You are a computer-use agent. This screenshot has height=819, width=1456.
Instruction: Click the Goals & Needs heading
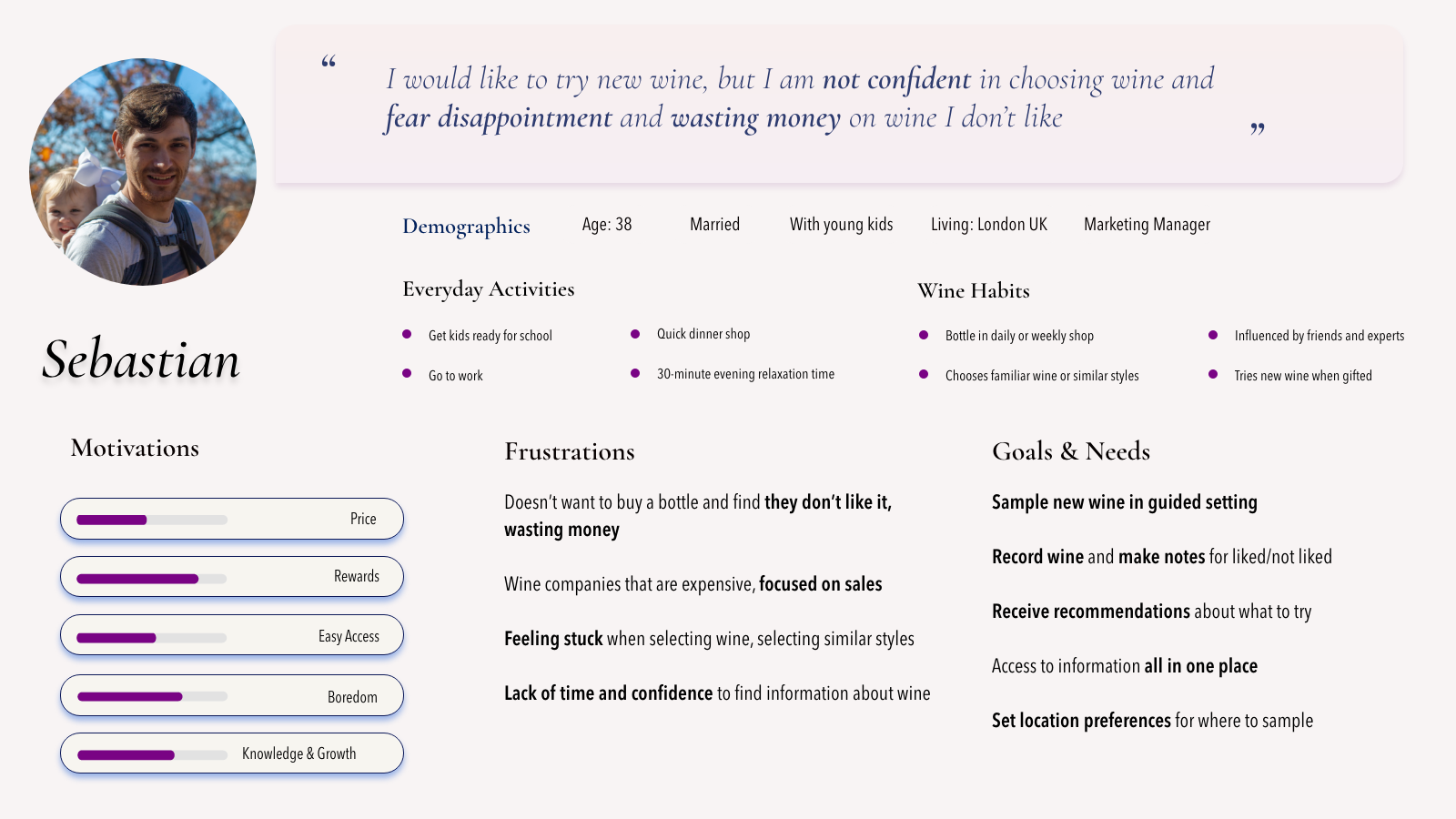(1071, 451)
